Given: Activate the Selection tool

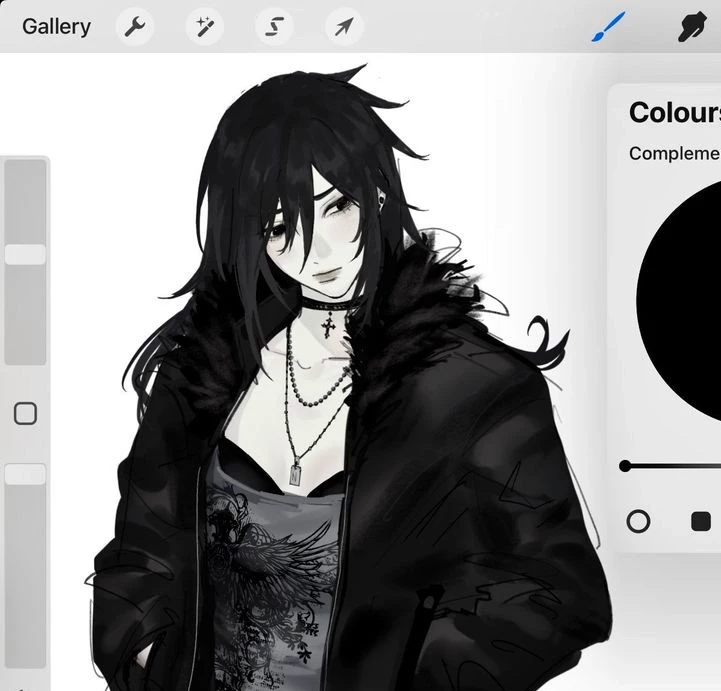Looking at the screenshot, I should tap(274, 27).
